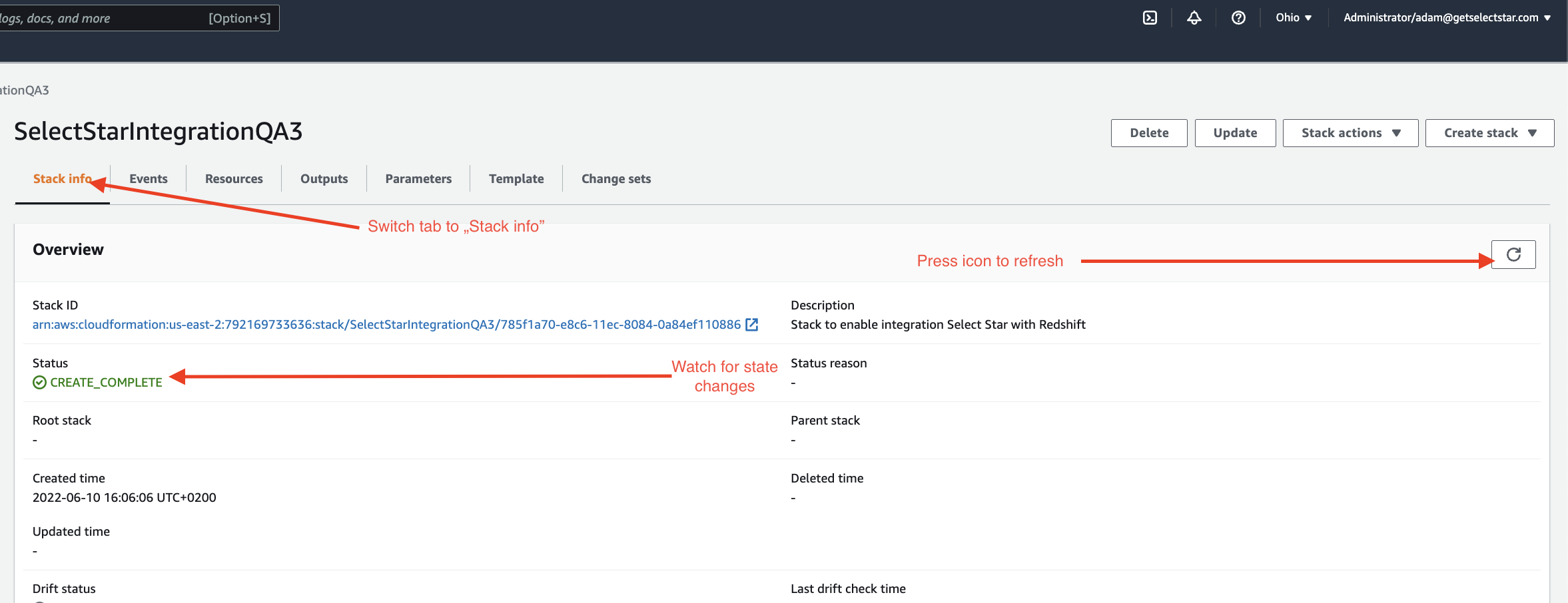This screenshot has width=1568, height=603.
Task: Refresh the Overview panel
Action: (x=1513, y=254)
